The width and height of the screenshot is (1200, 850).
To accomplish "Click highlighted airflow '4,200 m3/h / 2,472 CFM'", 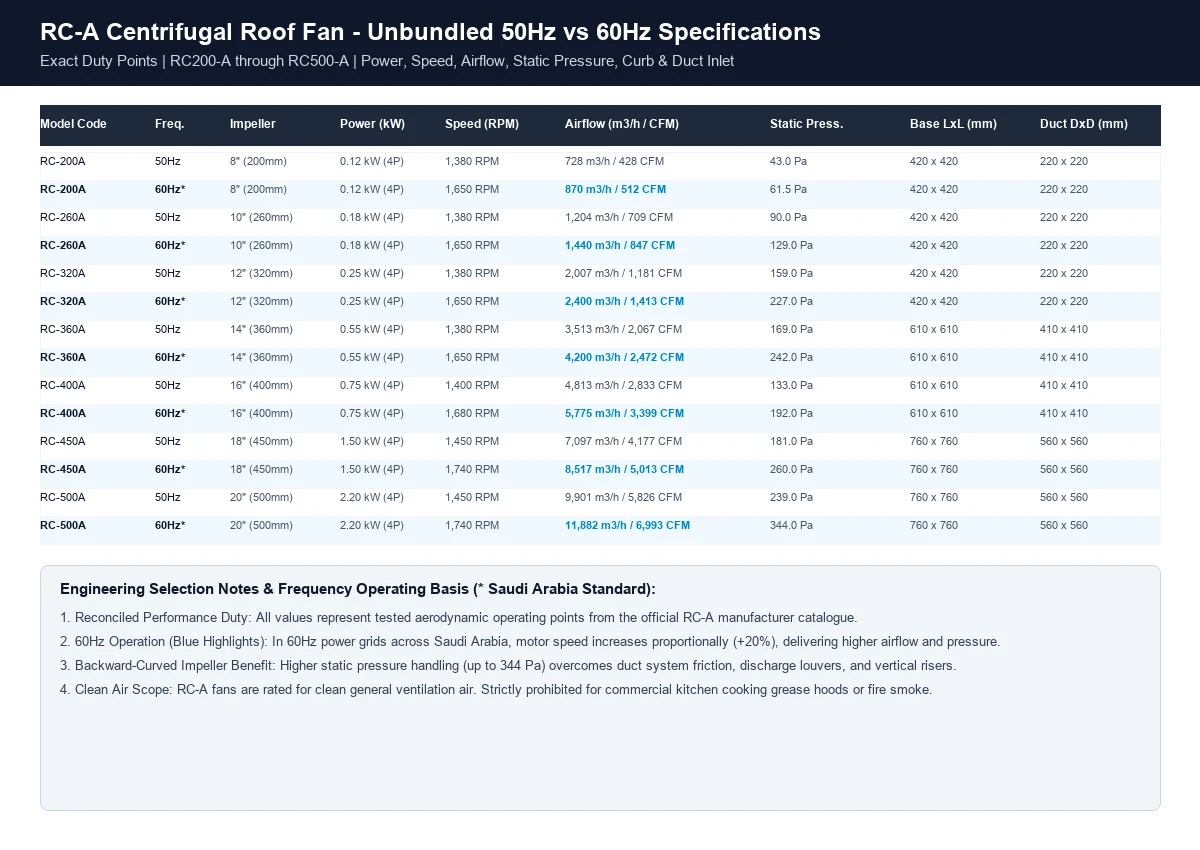I will (624, 357).
